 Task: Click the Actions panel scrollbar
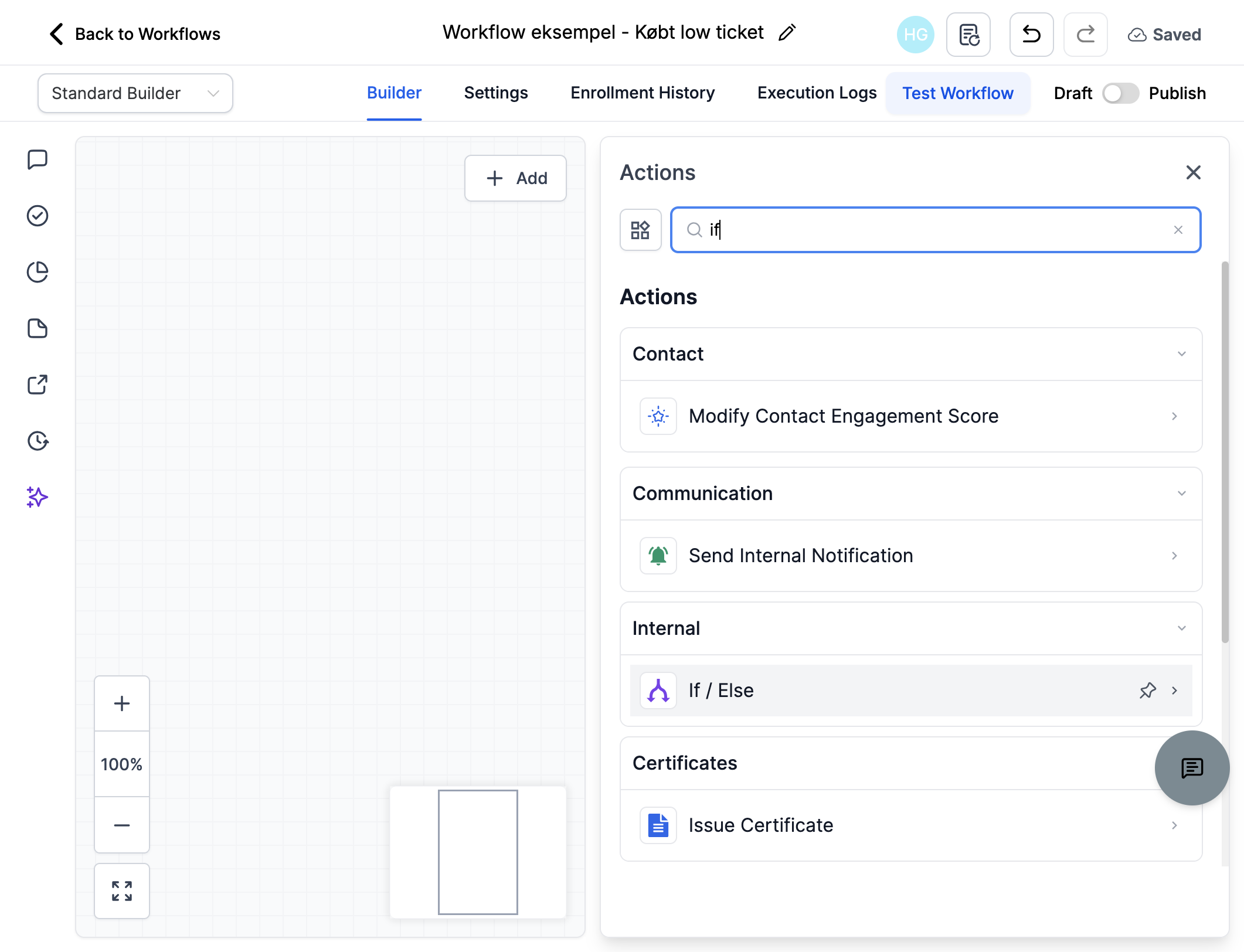(1225, 453)
